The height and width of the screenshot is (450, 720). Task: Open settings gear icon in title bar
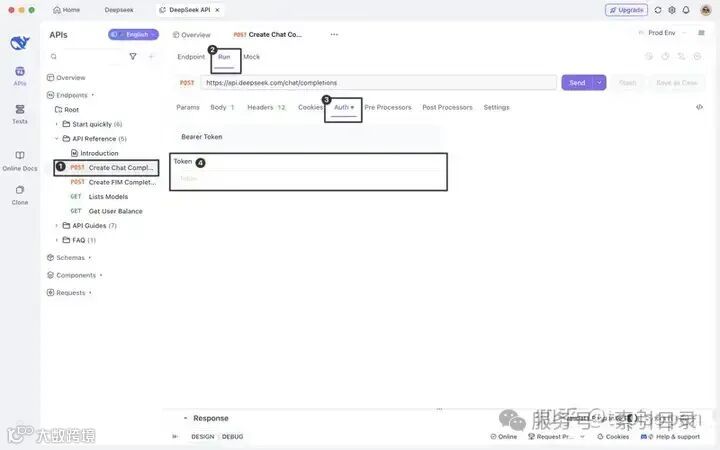point(672,10)
